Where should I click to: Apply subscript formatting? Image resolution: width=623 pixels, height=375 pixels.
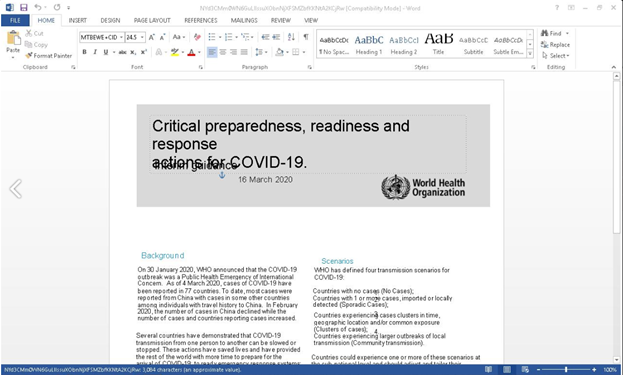(133, 52)
